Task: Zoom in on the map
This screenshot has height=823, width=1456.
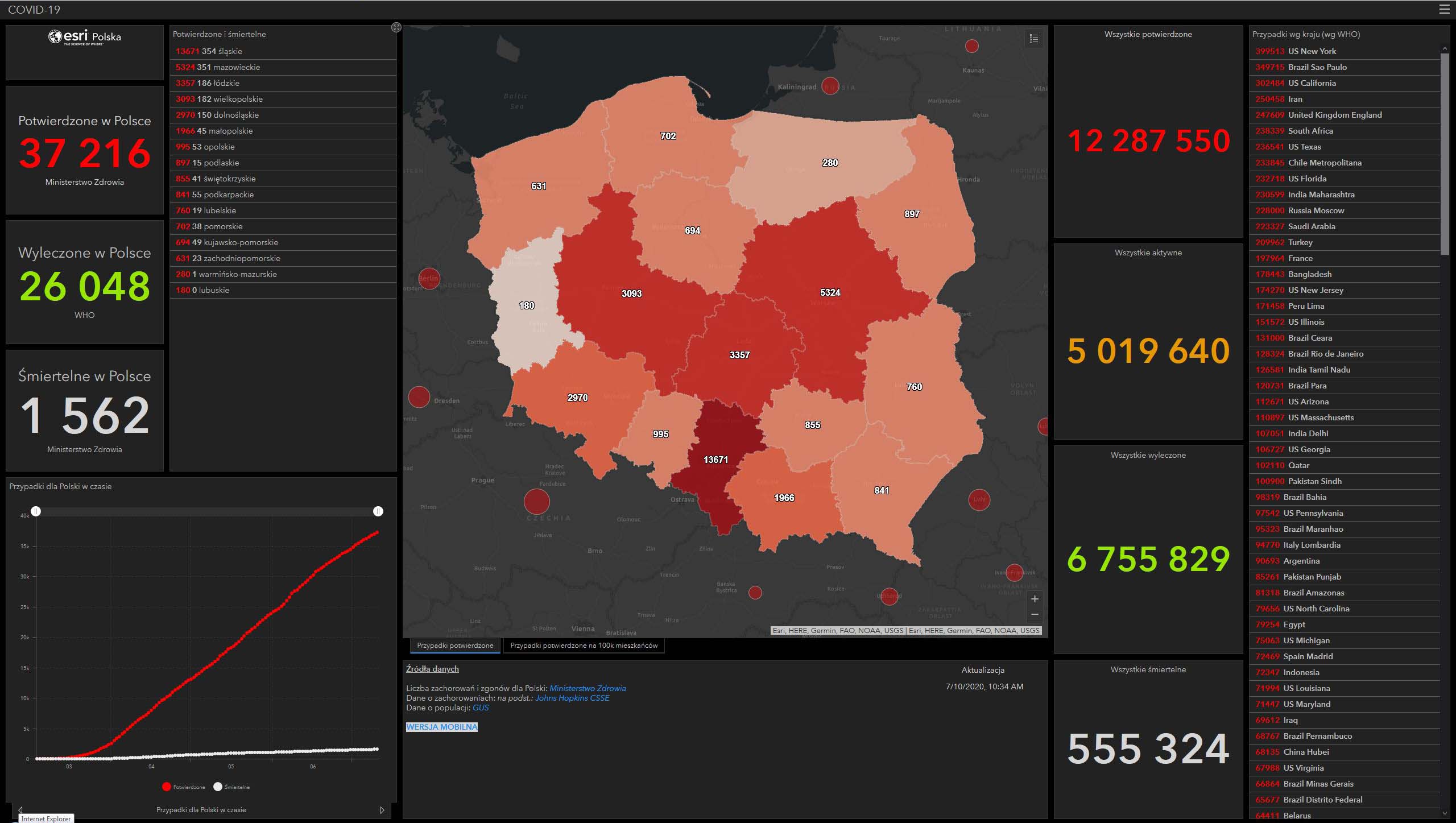Action: [1035, 599]
